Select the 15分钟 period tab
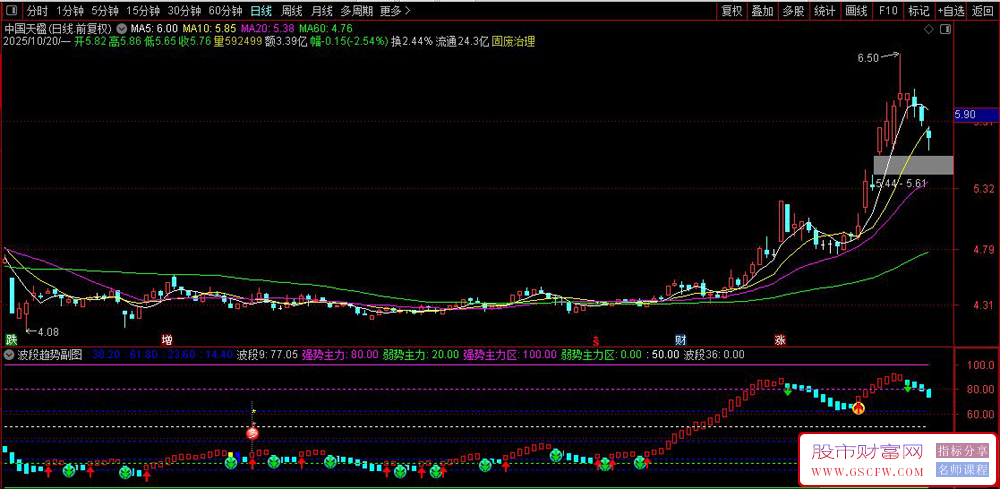Image resolution: width=1000 pixels, height=489 pixels. [x=143, y=11]
